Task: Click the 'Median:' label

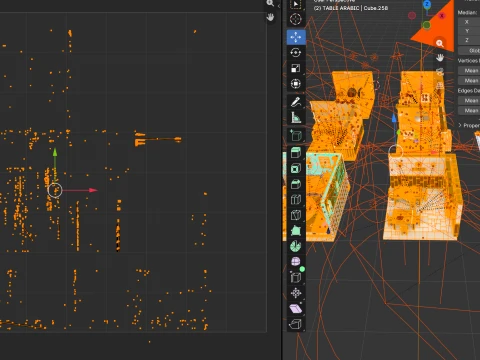Action: click(467, 12)
